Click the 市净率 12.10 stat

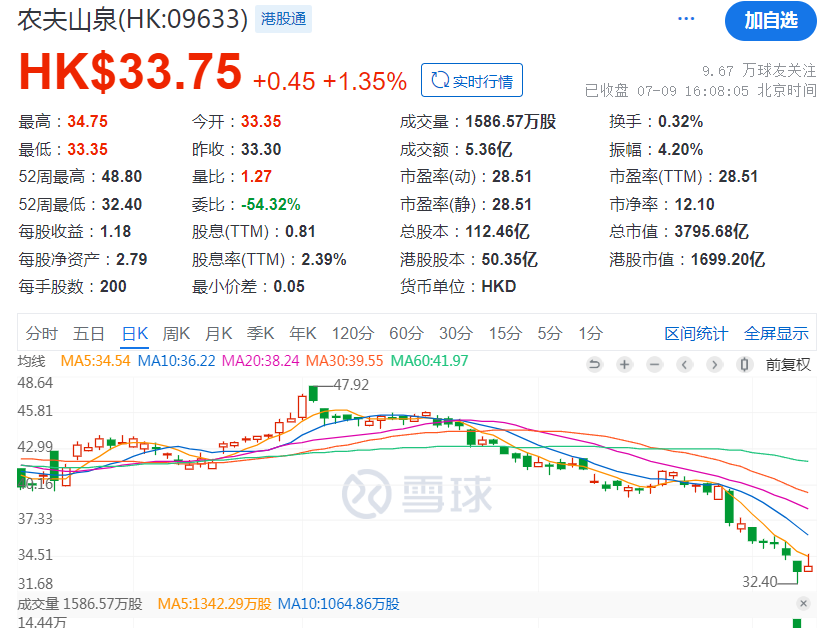[661, 204]
